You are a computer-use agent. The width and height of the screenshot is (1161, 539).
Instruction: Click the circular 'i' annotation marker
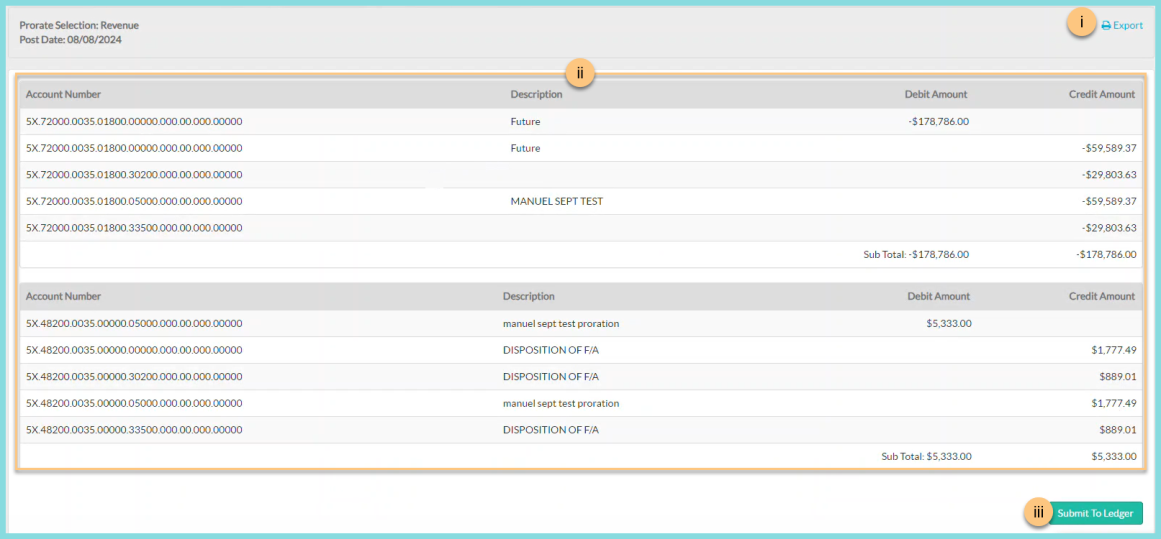click(1081, 23)
